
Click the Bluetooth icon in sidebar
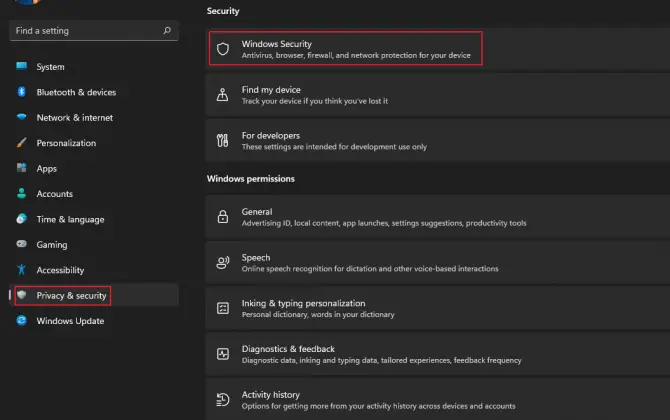(21, 91)
